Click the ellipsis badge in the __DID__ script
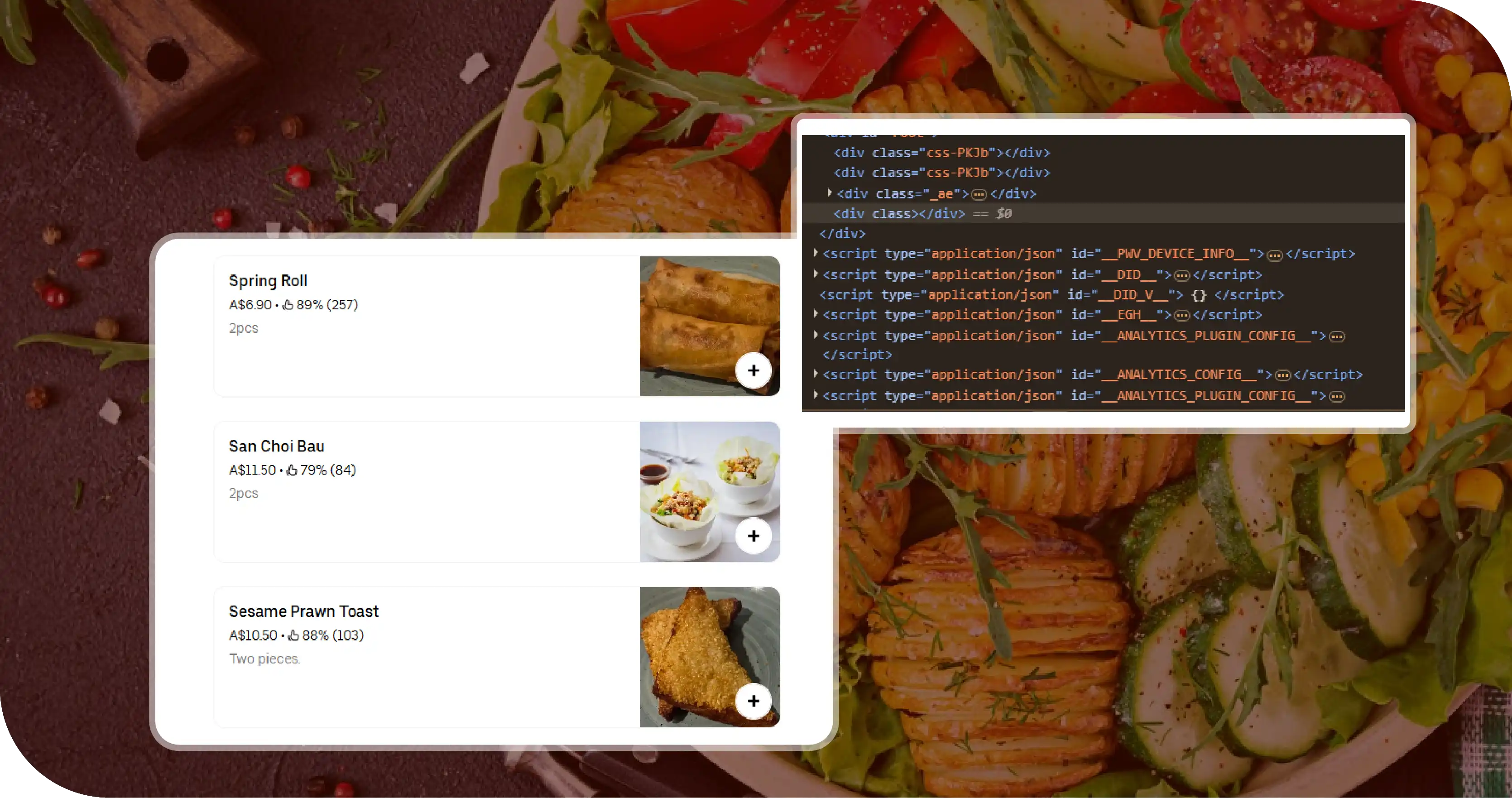Image resolution: width=1512 pixels, height=798 pixels. (1181, 275)
